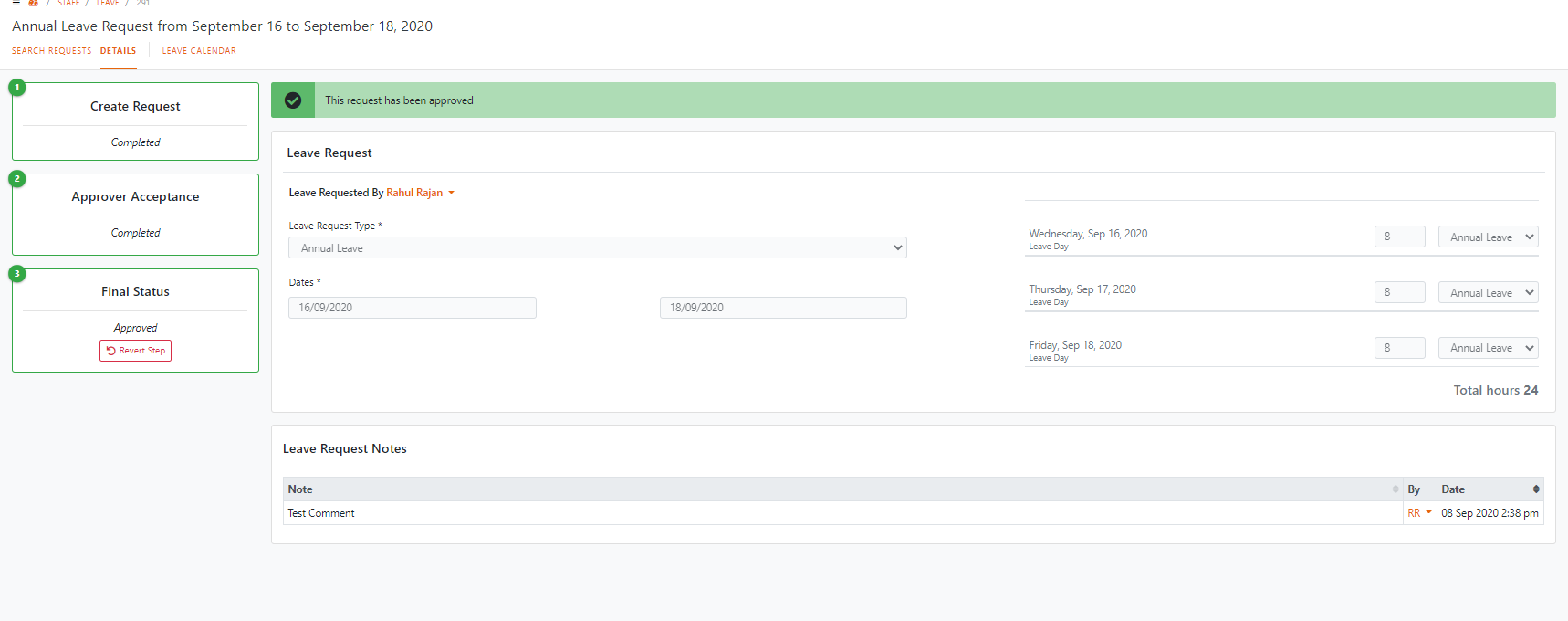
Task: Click the sort arrows on the Date column
Action: pos(1536,489)
